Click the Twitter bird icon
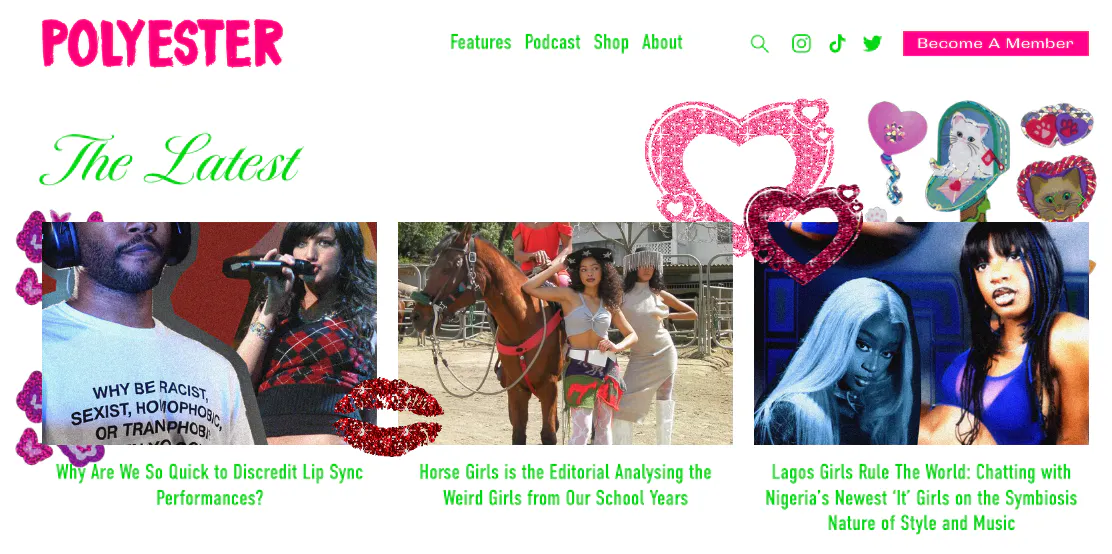The image size is (1112, 554). 872,43
